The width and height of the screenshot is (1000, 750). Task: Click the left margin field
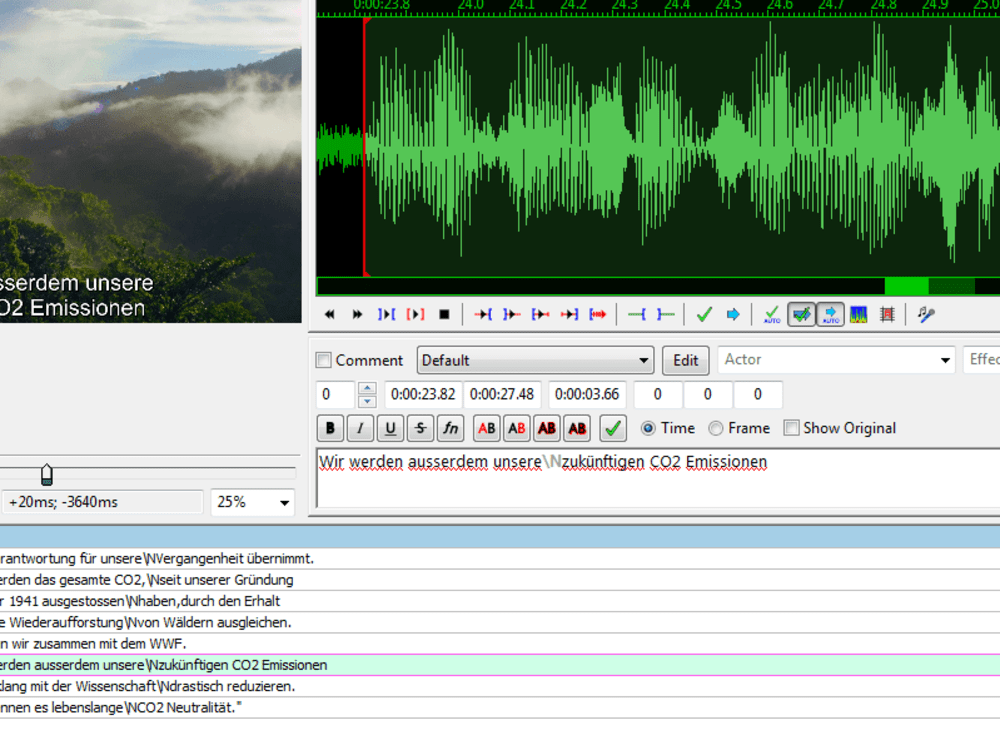click(x=658, y=395)
